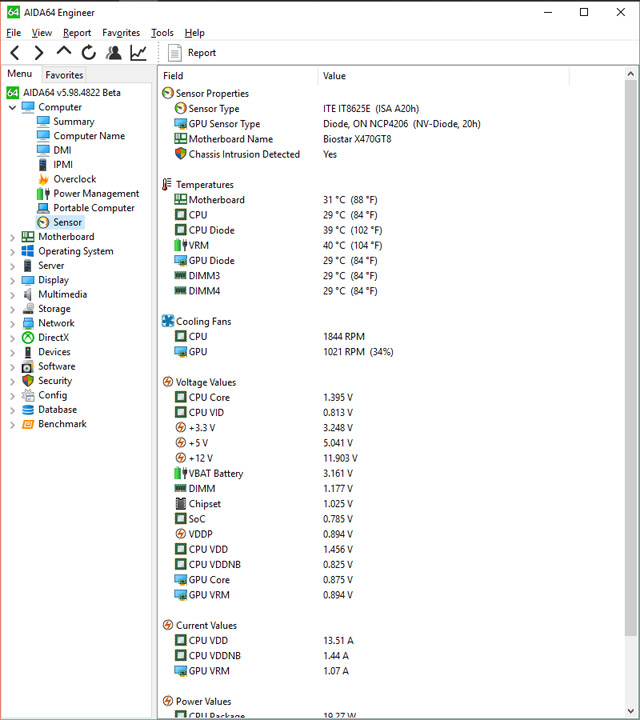Select DMI tree item
Screen dimensions: 640x720
pos(62,150)
